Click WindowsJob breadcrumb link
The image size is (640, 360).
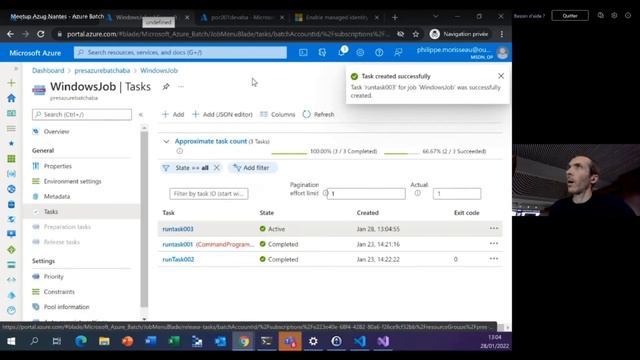click(159, 70)
